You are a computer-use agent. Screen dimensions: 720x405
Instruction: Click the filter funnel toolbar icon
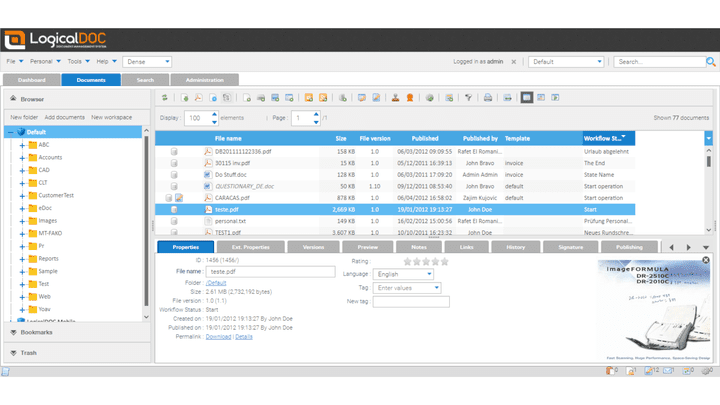[x=467, y=98]
